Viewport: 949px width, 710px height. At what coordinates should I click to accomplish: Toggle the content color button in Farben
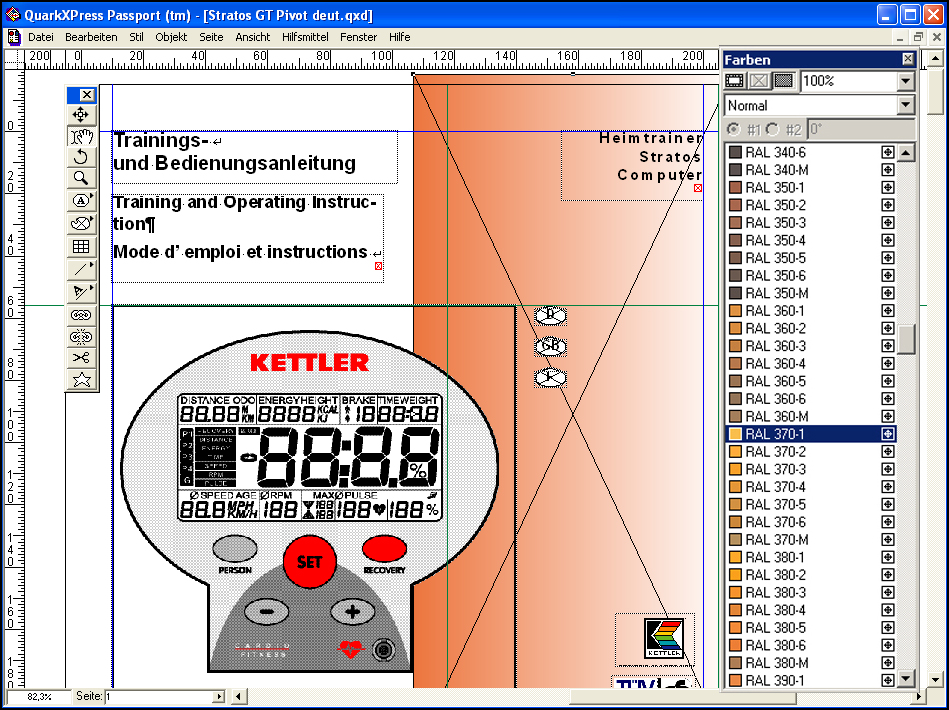759,81
